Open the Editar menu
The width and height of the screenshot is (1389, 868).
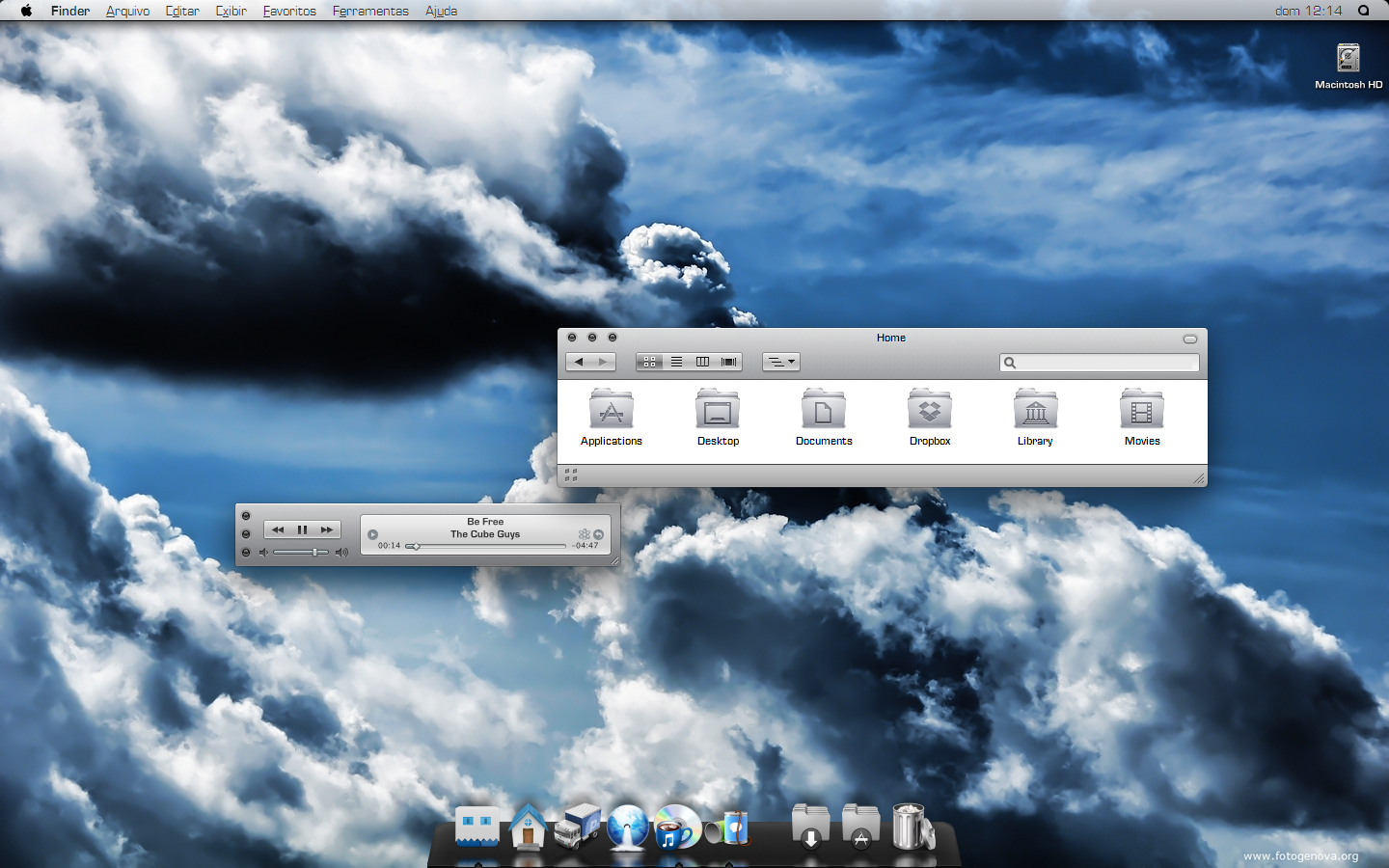[182, 11]
